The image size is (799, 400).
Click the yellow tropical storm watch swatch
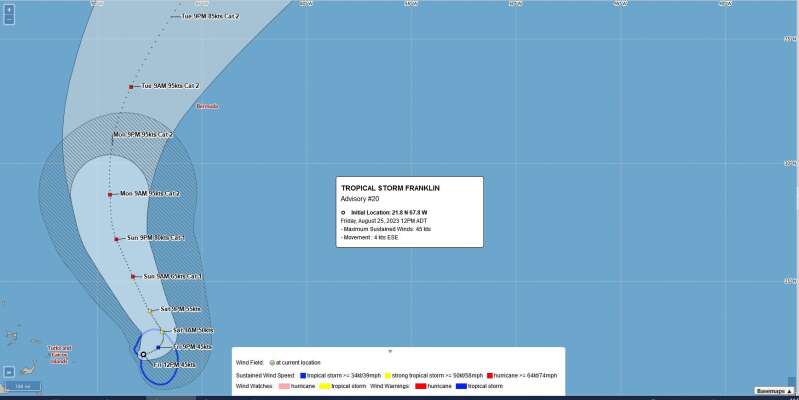[325, 386]
